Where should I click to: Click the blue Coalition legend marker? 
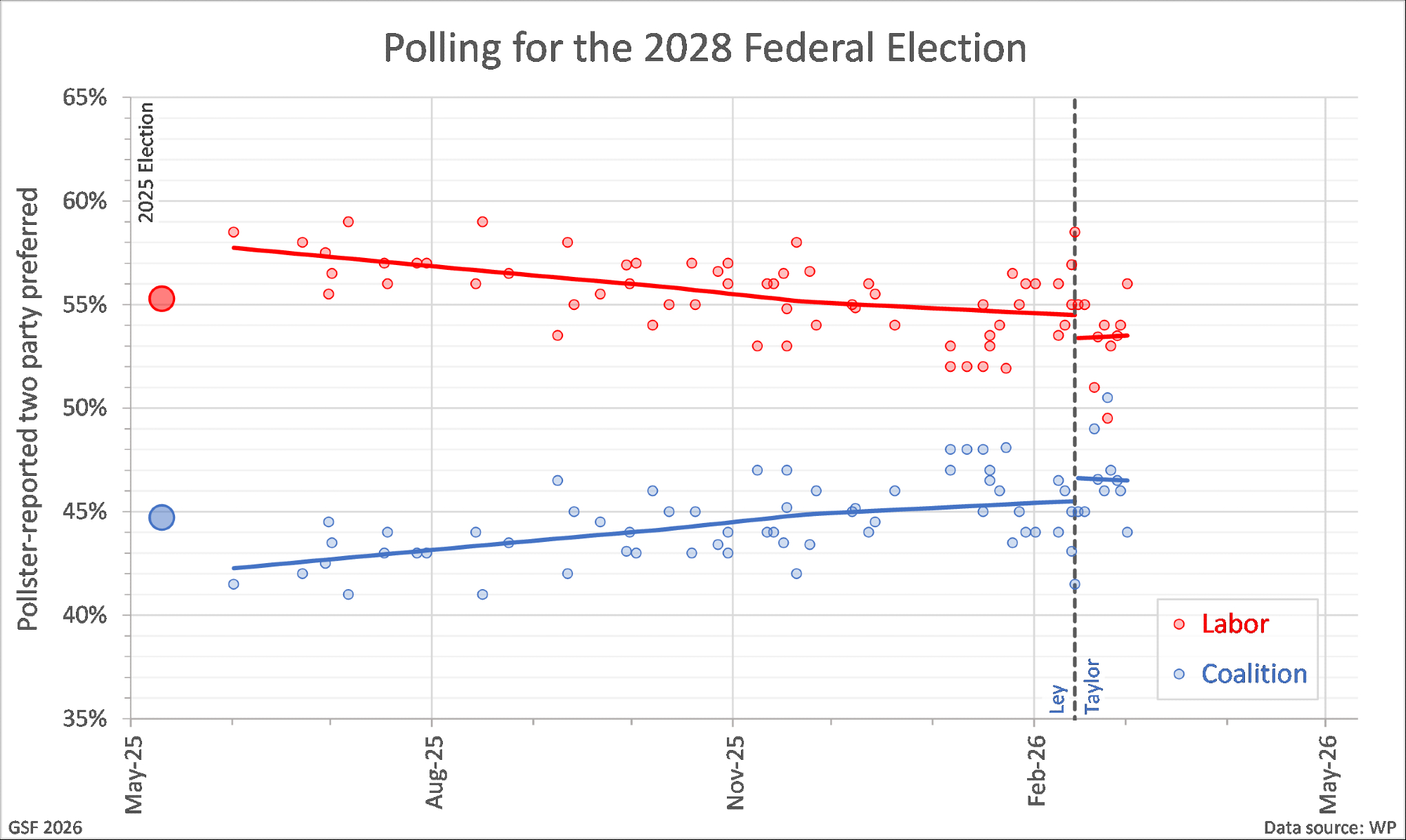point(1179,674)
